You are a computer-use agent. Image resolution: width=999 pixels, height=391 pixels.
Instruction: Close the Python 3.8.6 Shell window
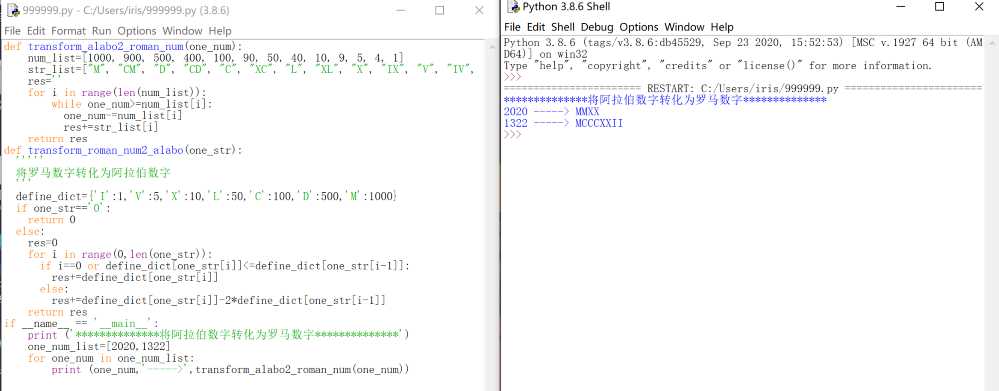coord(979,6)
